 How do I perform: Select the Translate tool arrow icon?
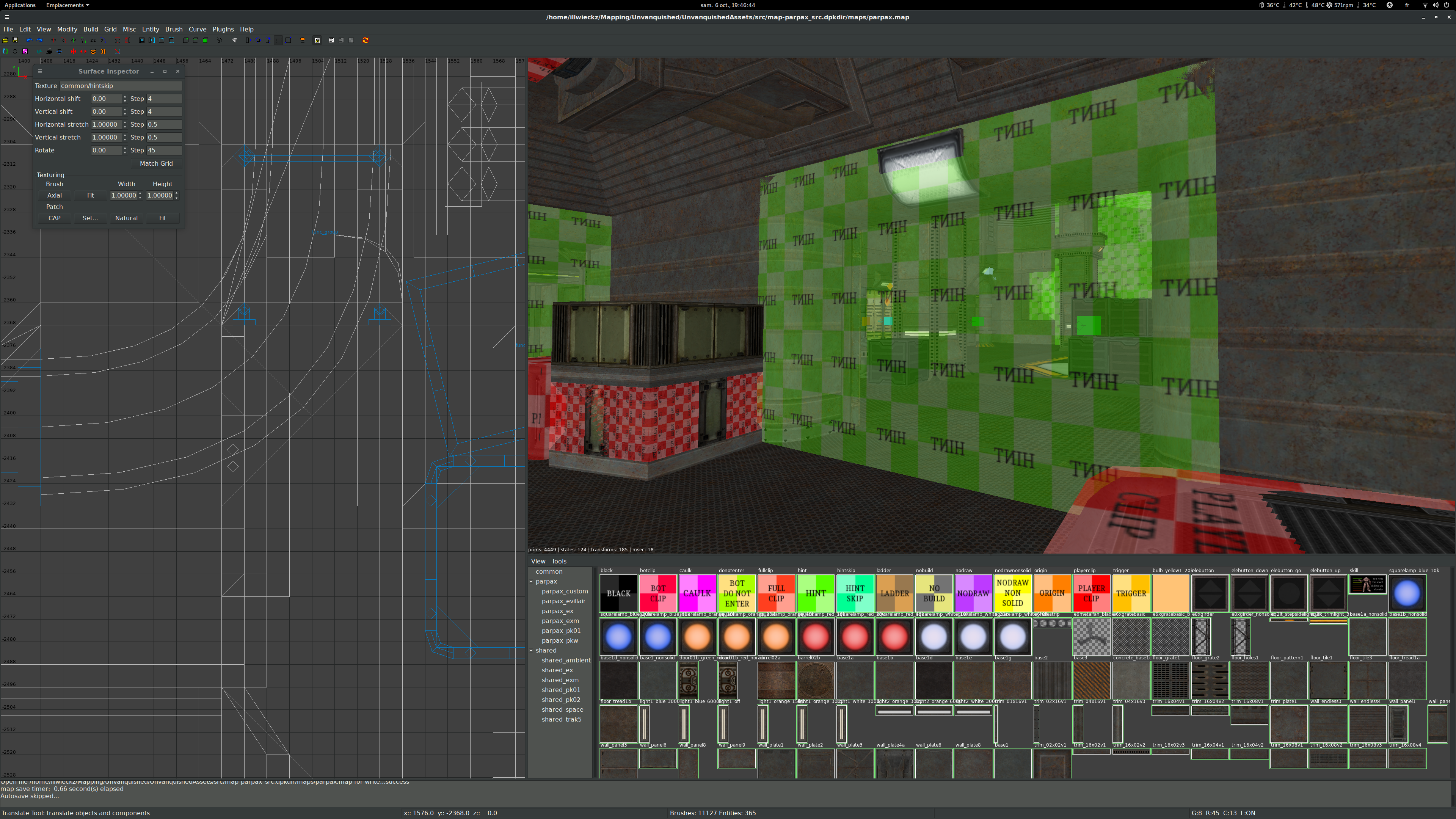[x=249, y=40]
